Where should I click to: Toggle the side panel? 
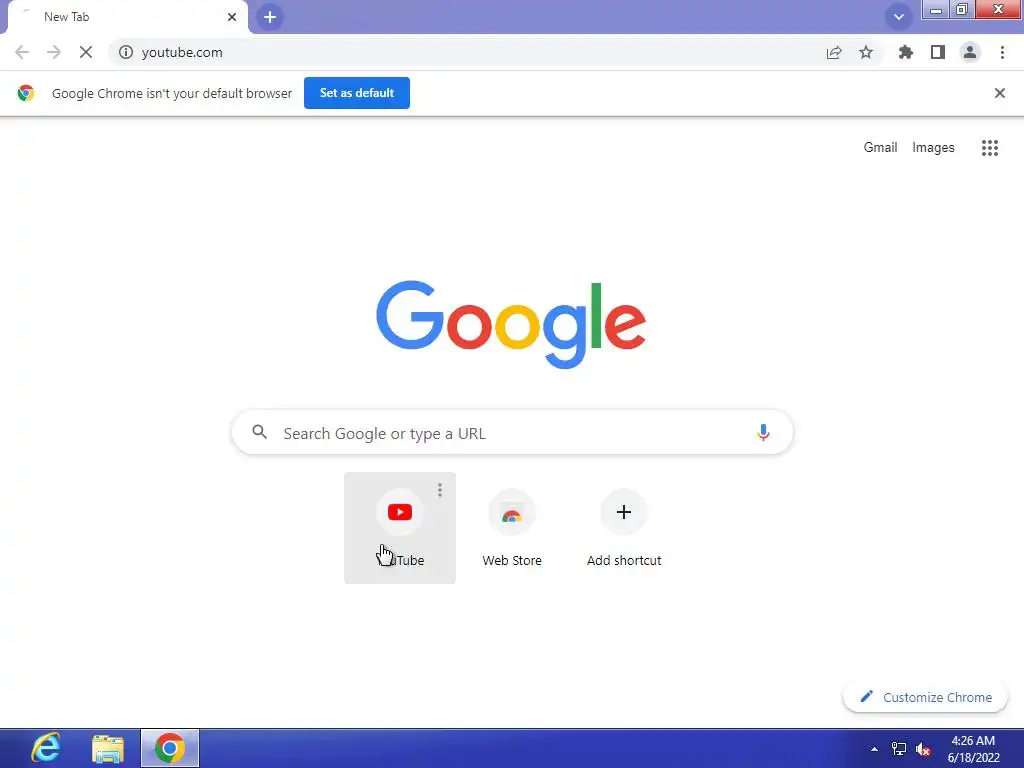938,52
